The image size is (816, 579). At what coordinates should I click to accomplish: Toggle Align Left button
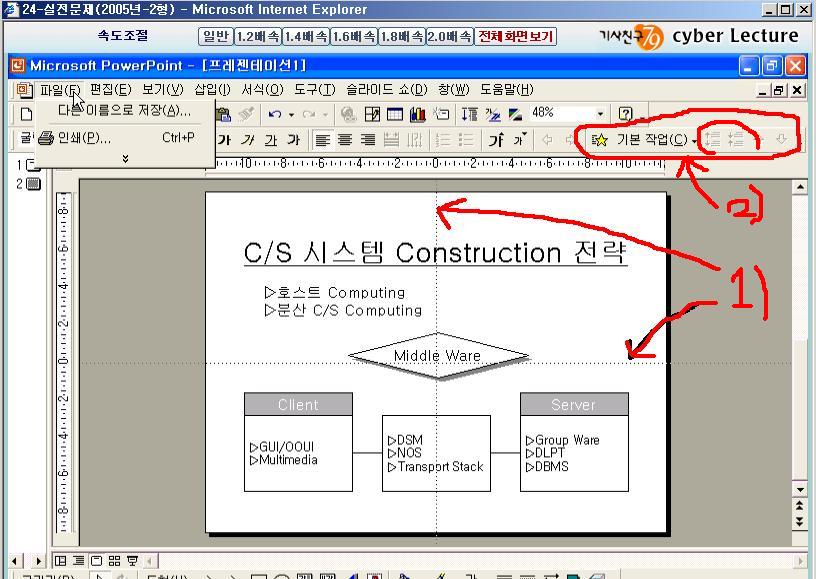323,140
